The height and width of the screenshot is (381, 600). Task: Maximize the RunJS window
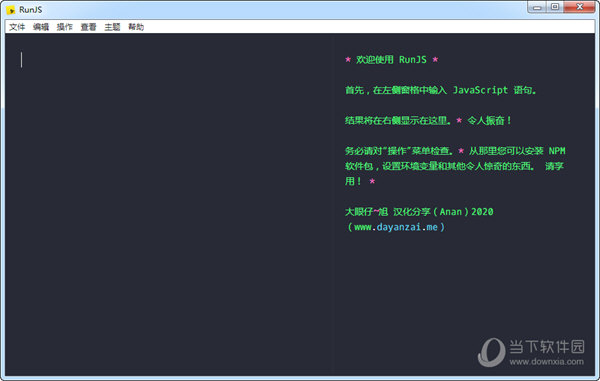554,7
